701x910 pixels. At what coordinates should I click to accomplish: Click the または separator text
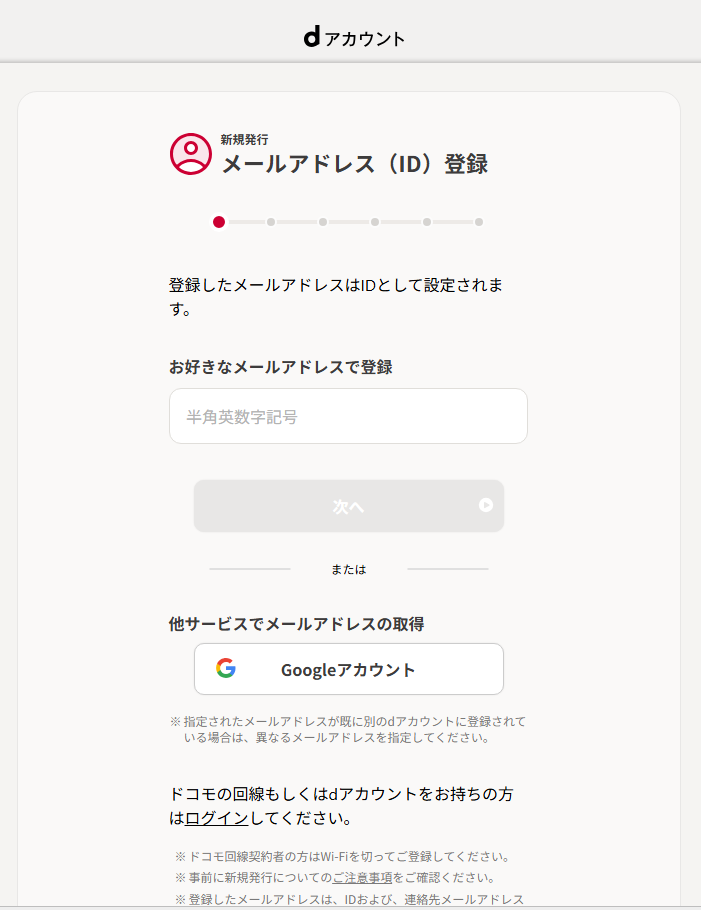[x=349, y=570]
